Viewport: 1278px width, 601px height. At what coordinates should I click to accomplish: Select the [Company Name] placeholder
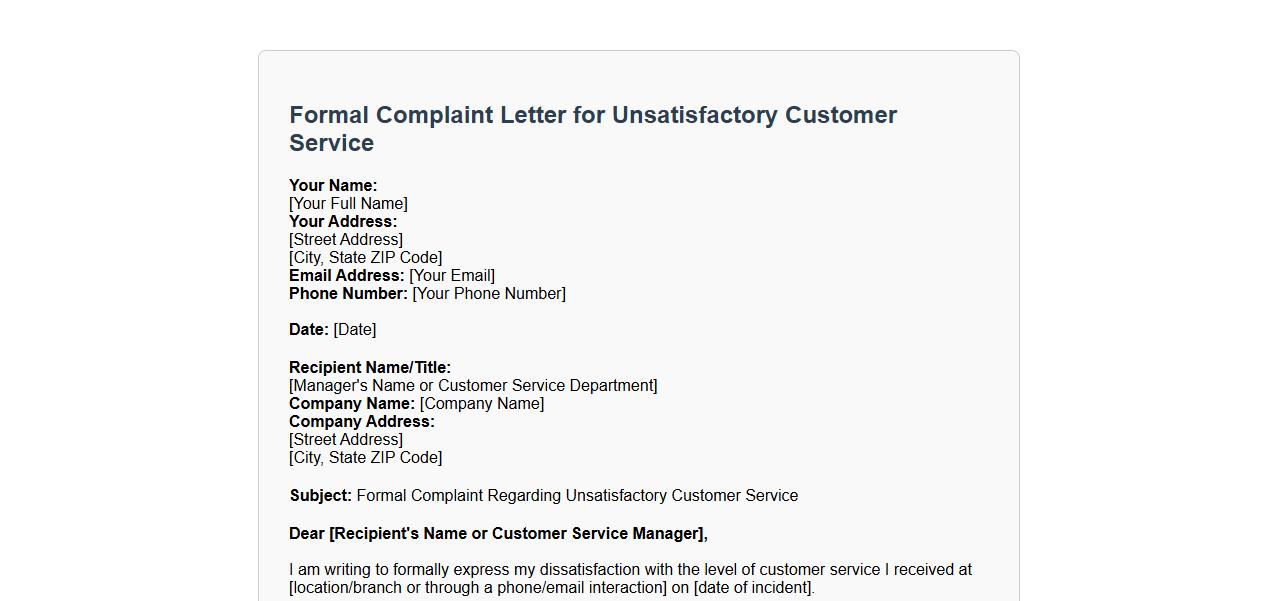482,404
